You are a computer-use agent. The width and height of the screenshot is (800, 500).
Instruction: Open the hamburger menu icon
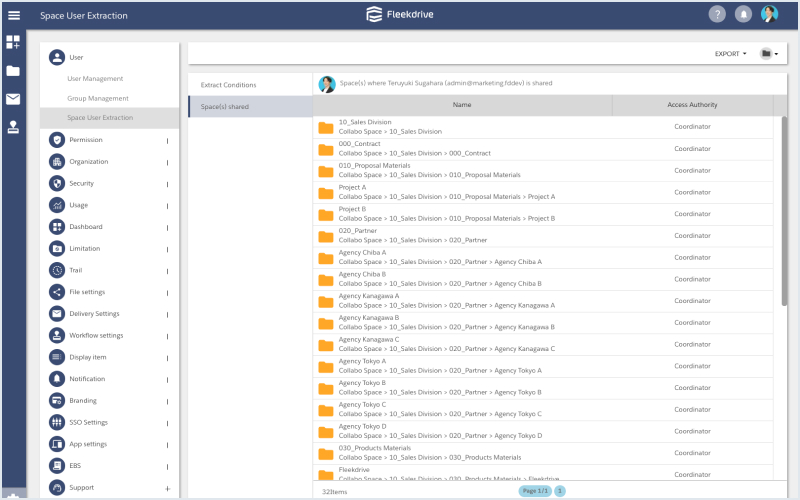pos(14,15)
